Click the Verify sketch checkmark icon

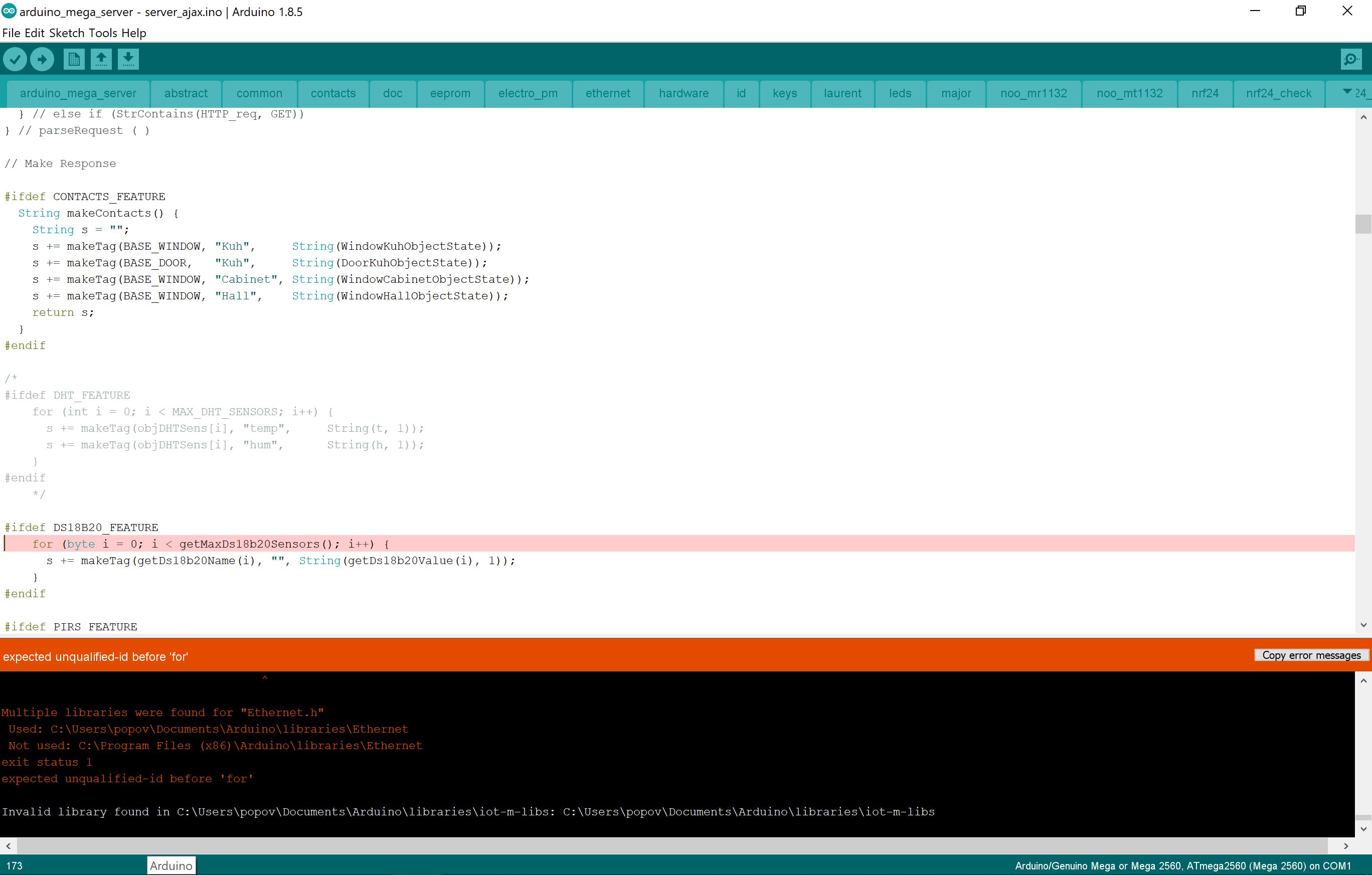point(16,59)
